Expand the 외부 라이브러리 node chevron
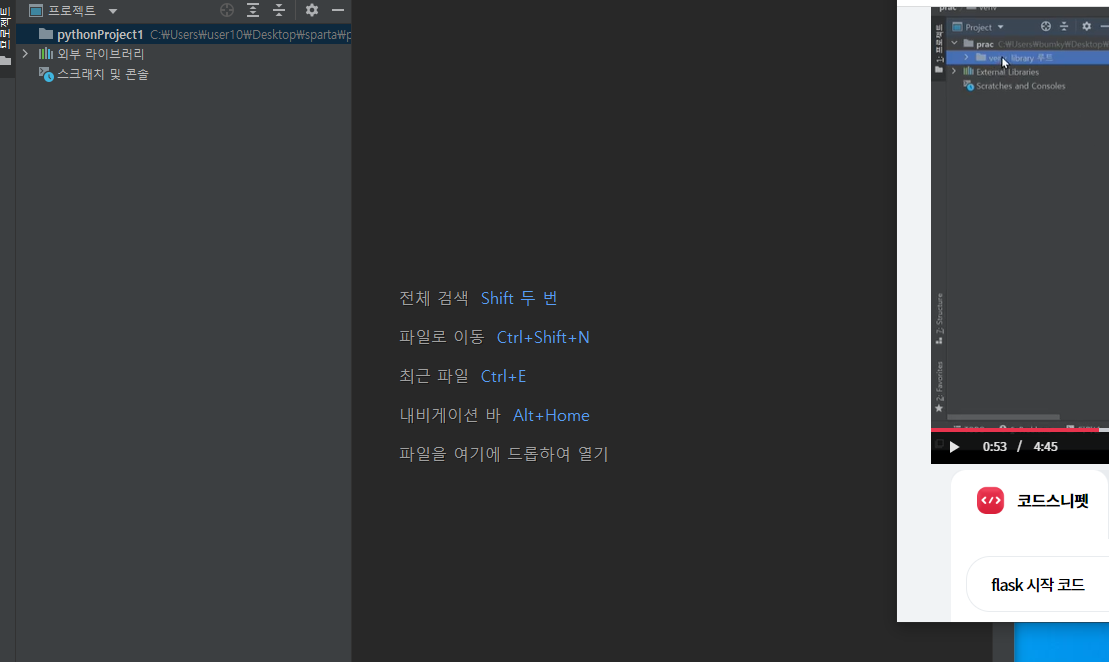 pyautogui.click(x=25, y=54)
